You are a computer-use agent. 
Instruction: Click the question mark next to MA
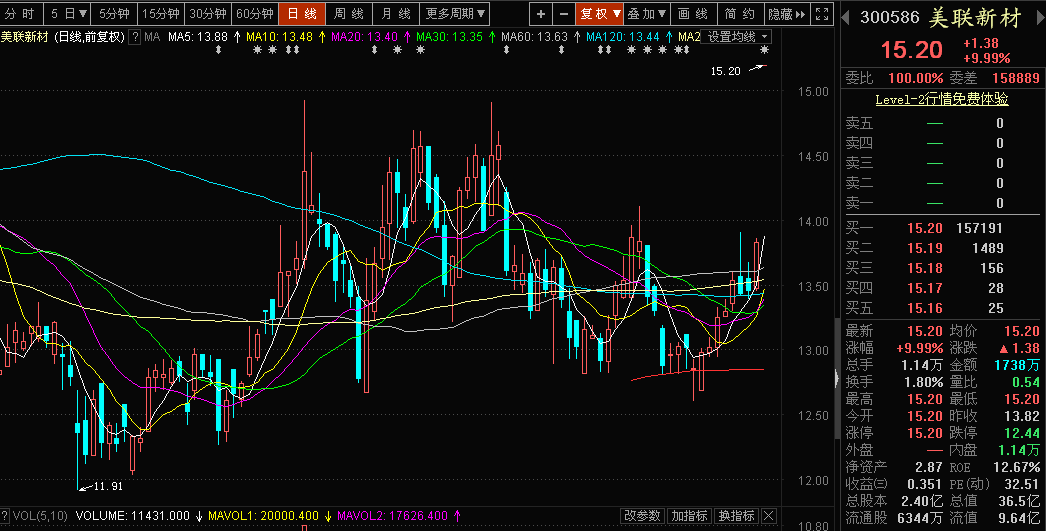[x=135, y=36]
